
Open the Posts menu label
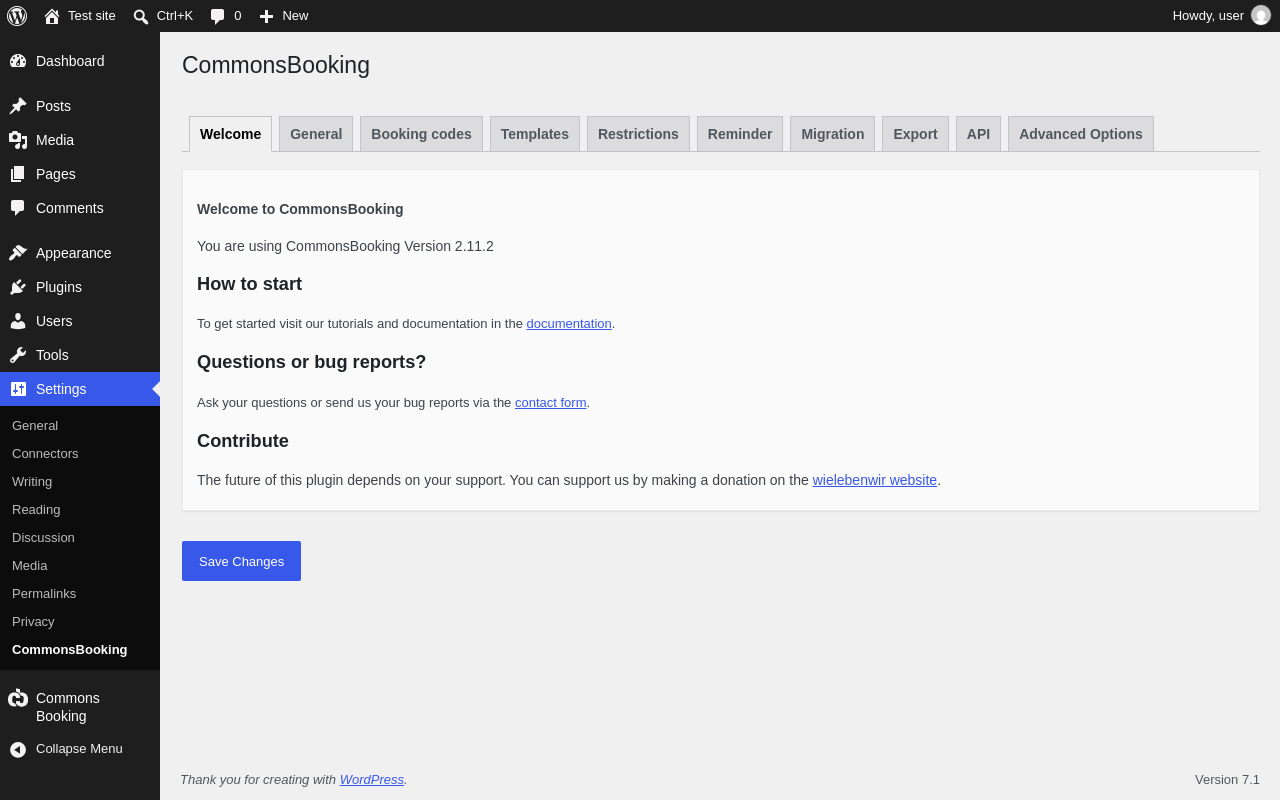point(53,106)
